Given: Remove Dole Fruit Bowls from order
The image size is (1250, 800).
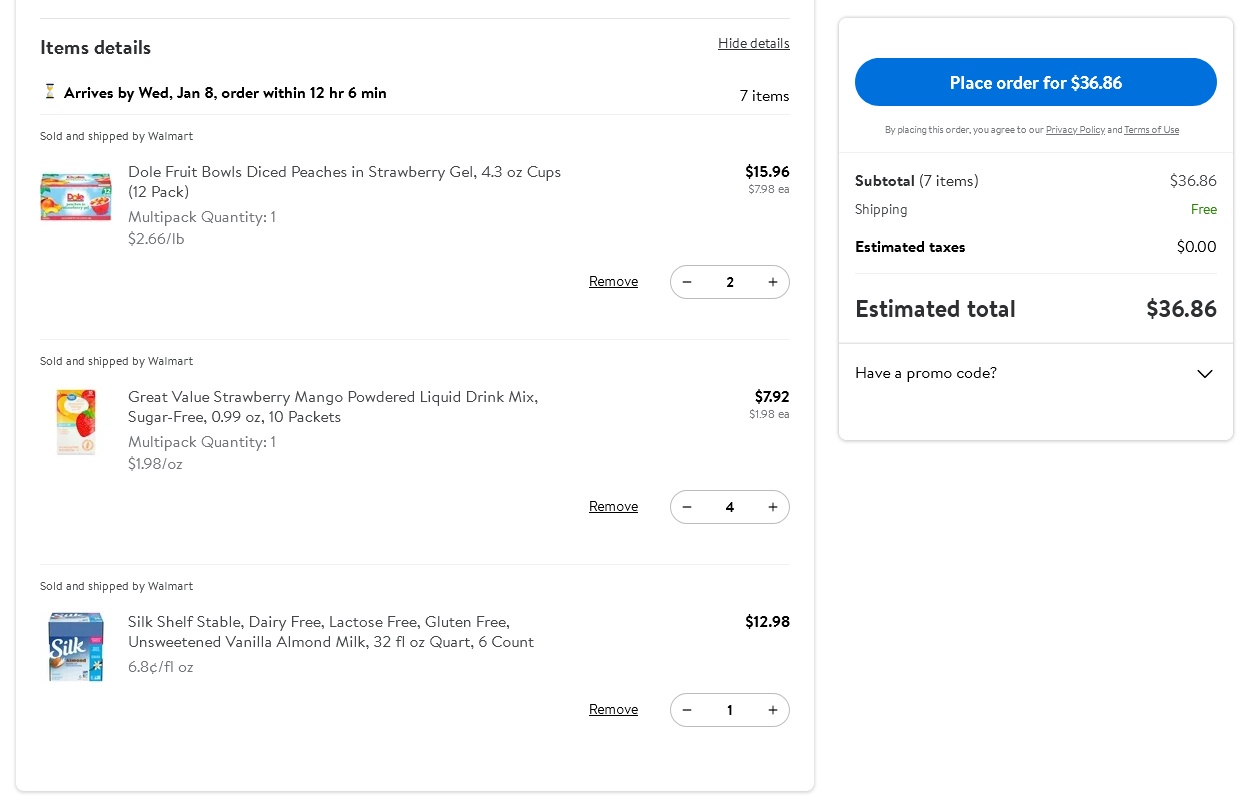Looking at the screenshot, I should point(613,282).
